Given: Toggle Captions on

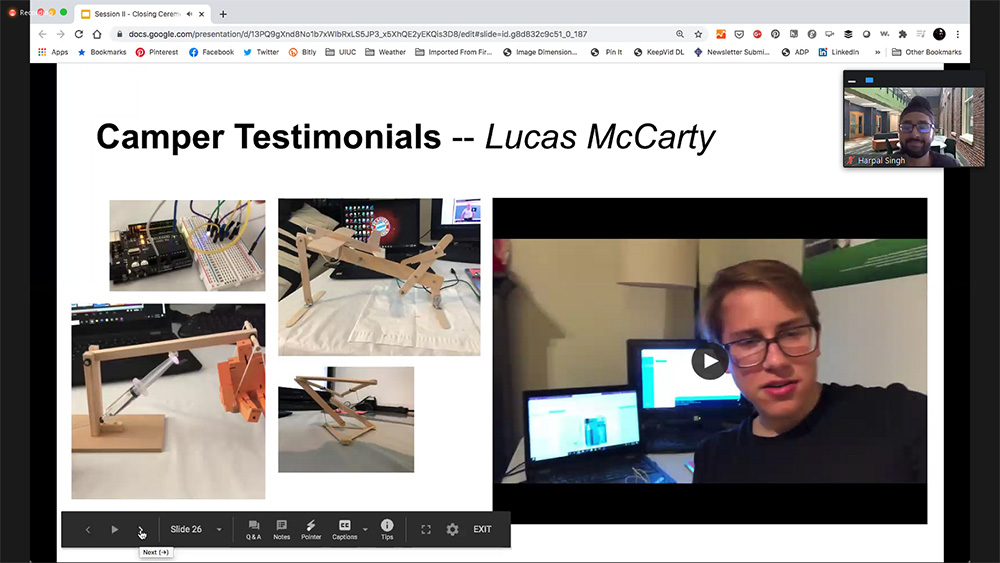Looking at the screenshot, I should 344,529.
